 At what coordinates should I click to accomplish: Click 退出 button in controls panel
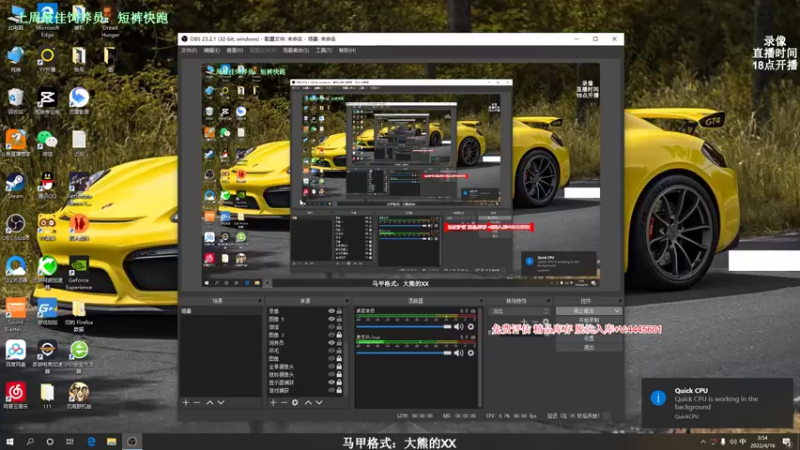[589, 347]
